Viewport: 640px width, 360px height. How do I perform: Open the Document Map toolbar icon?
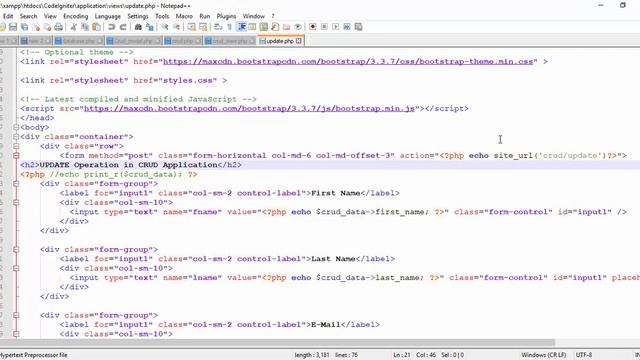click(264, 27)
